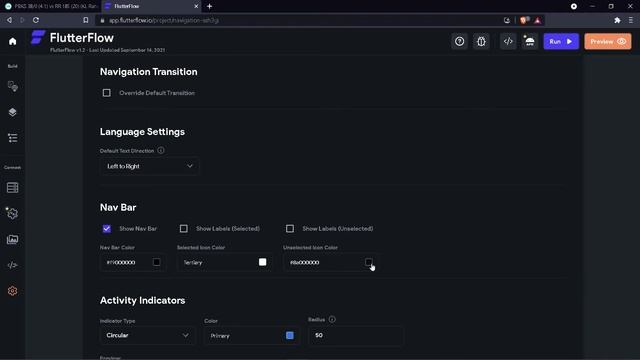Uncheck the Show Nav Bar checkbox
This screenshot has height=360, width=640.
[x=107, y=229]
